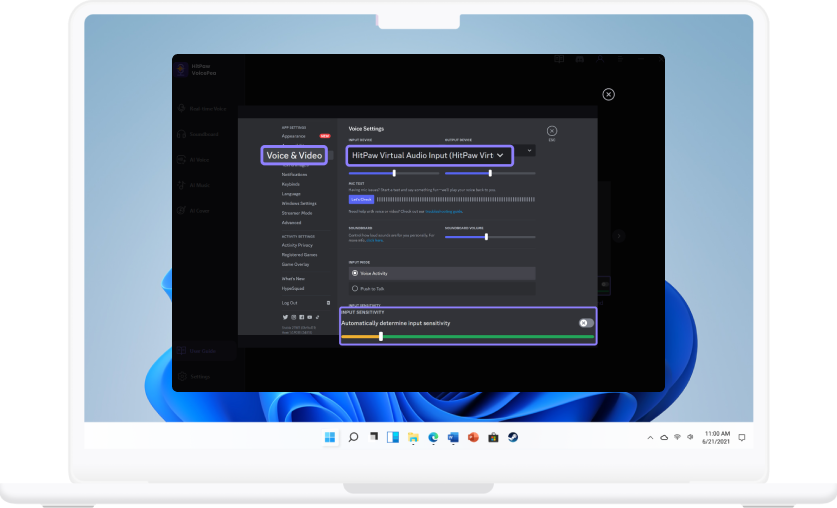Open Wi-Fi network tray icon

click(677, 437)
